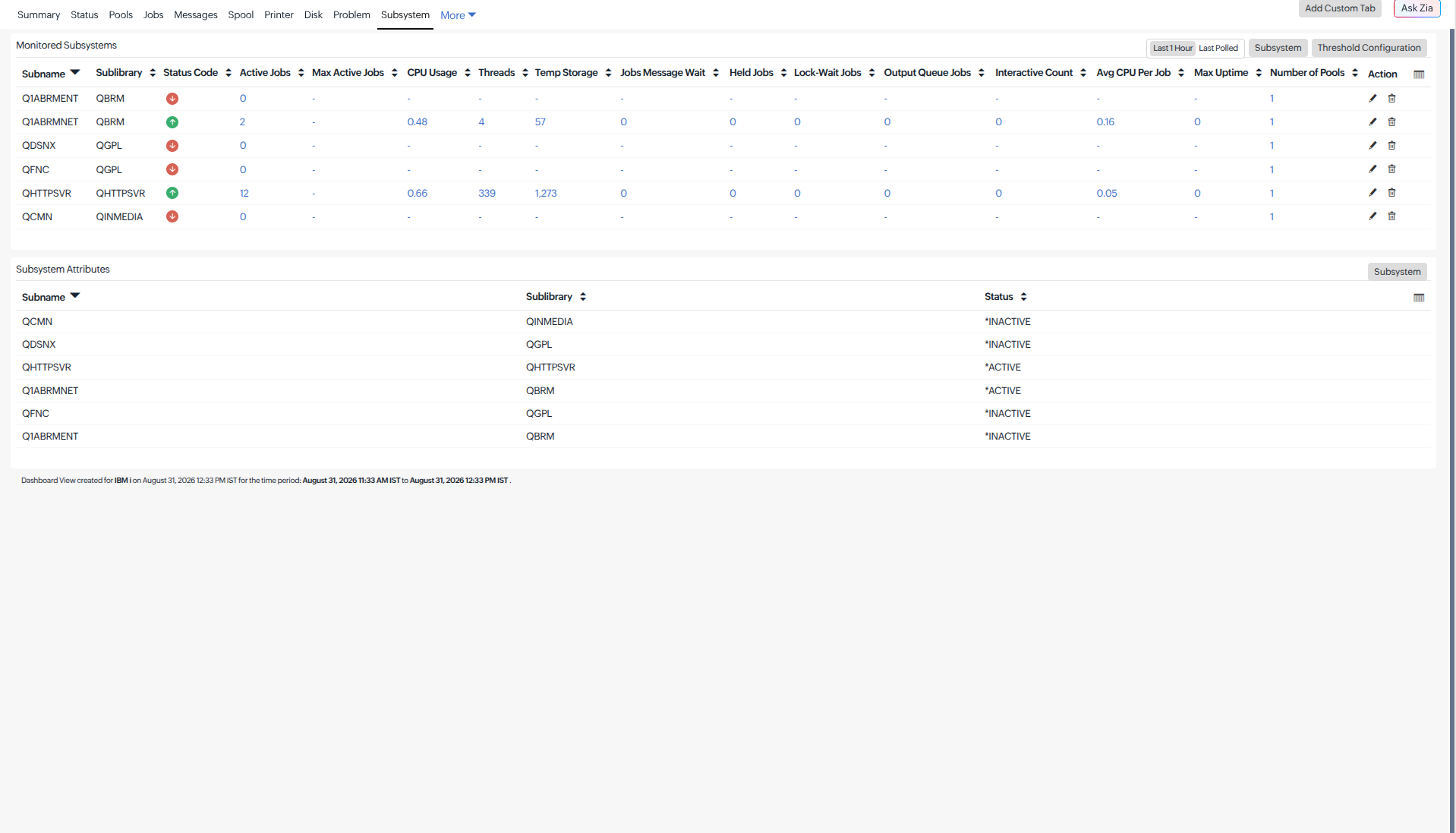
Task: Click red down status icon for QCMN
Action: [x=172, y=216]
